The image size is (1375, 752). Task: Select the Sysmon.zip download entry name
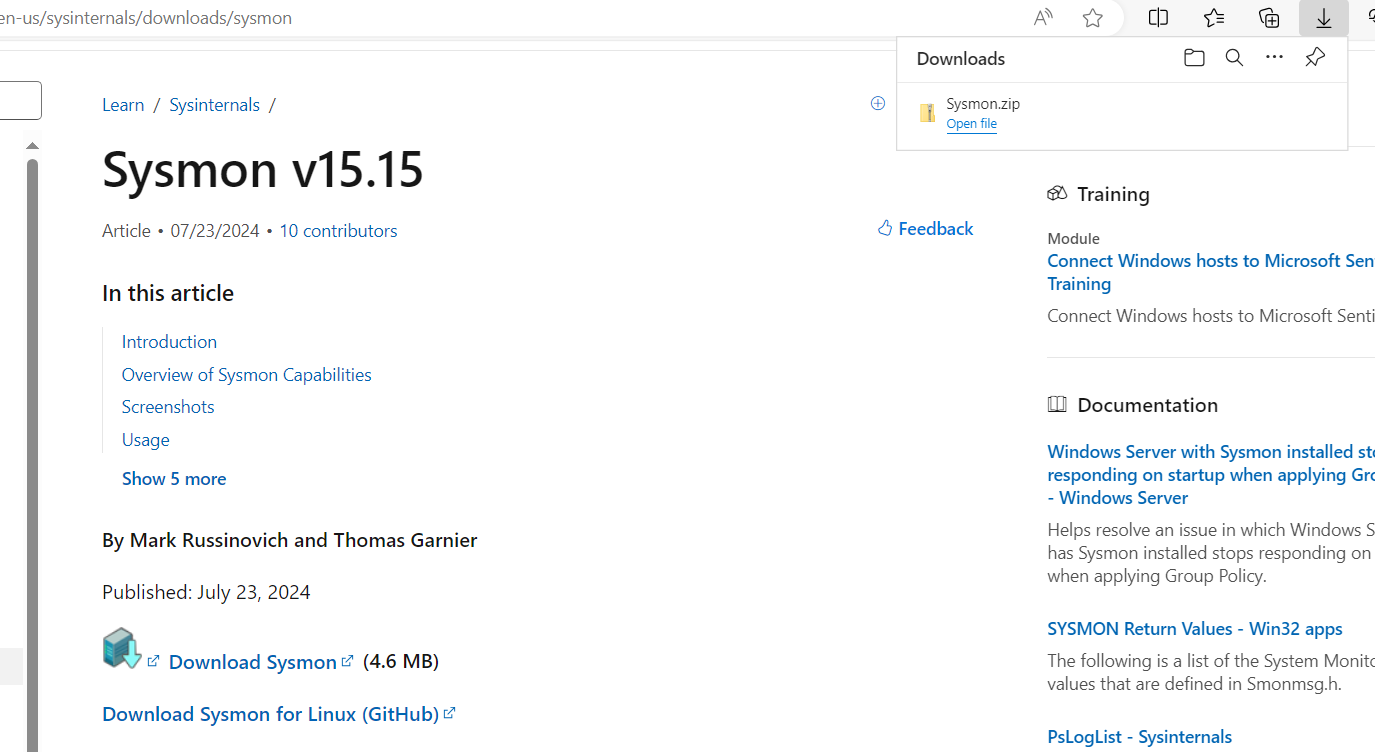(983, 103)
